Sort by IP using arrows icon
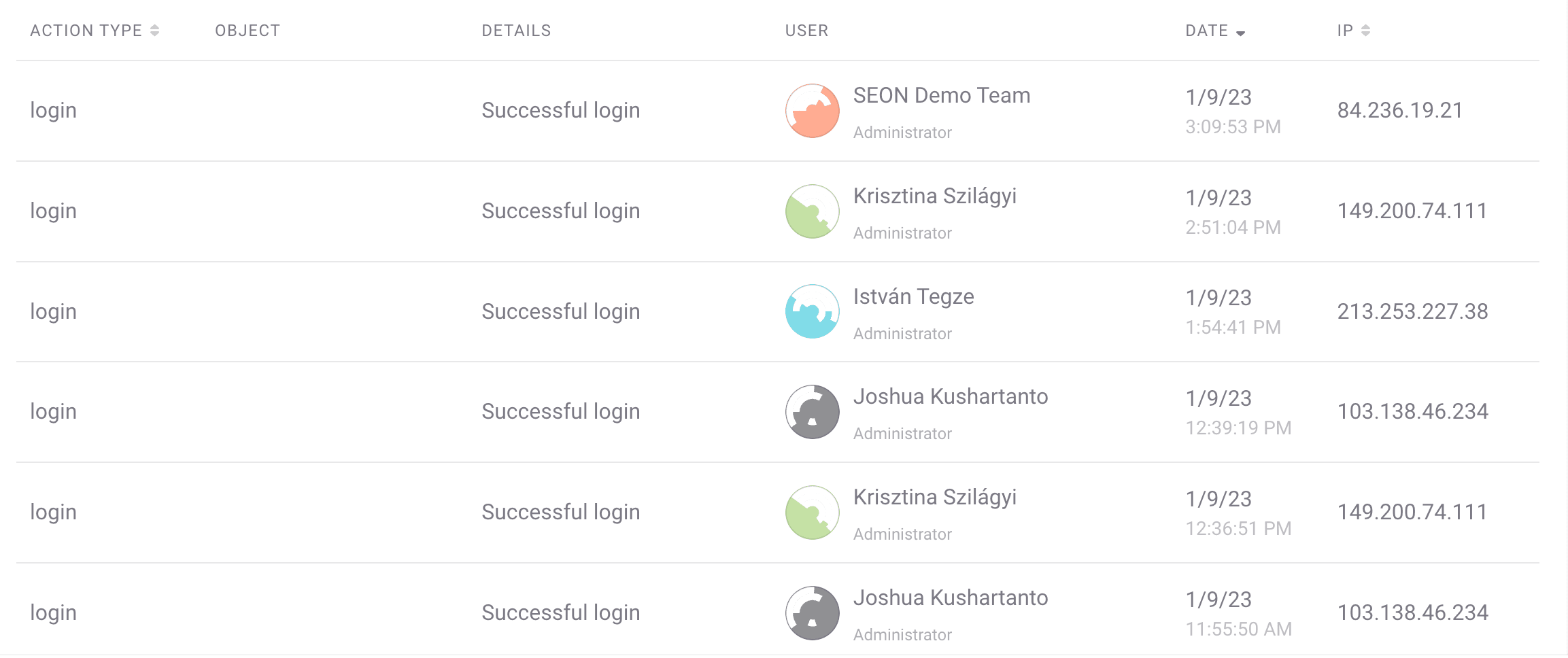This screenshot has width=1568, height=658. click(1365, 31)
